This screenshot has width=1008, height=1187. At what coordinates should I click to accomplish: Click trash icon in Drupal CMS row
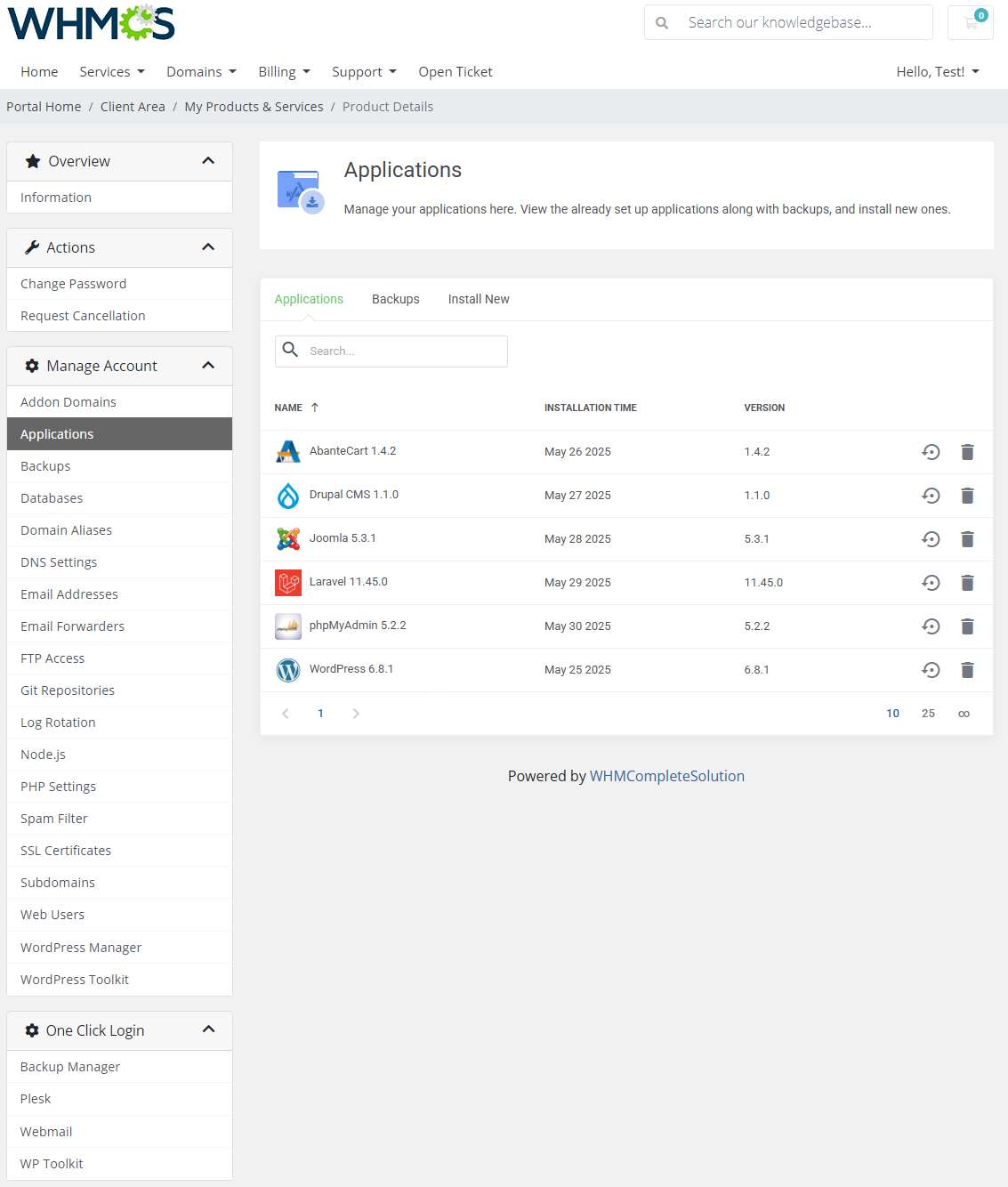click(x=967, y=496)
